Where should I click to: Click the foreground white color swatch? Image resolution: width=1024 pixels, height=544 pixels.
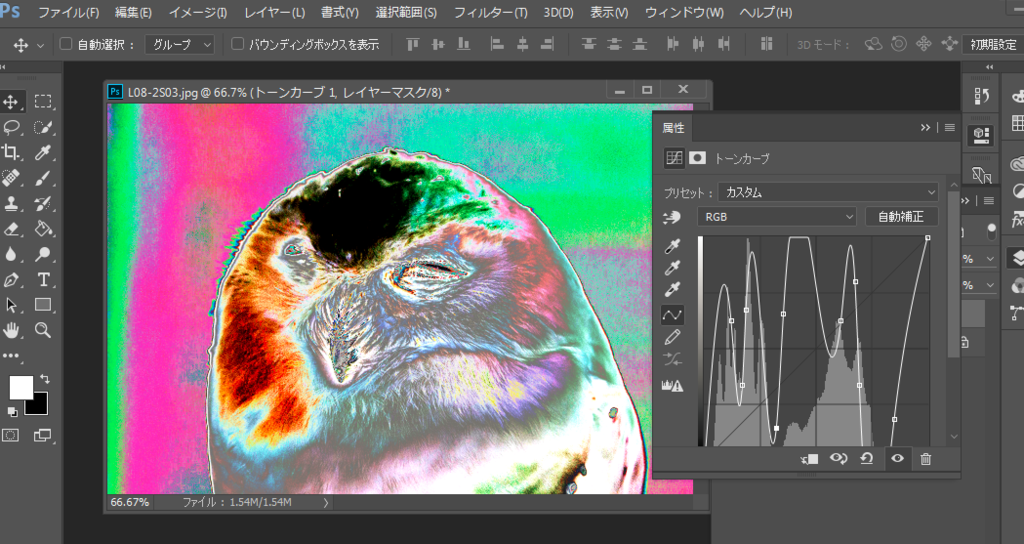tap(20, 387)
